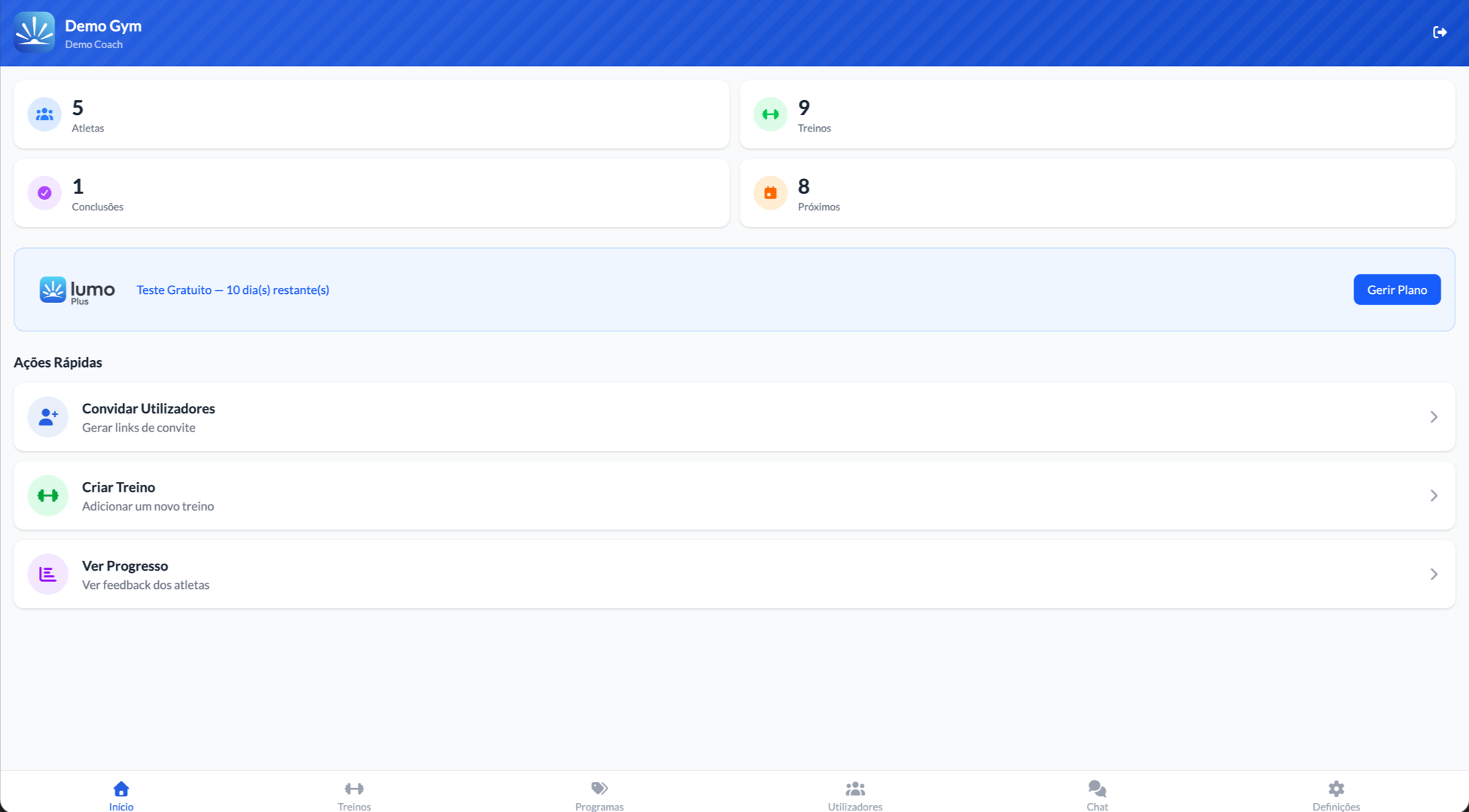
Task: Click the Conclusões checkmark icon
Action: click(x=44, y=192)
